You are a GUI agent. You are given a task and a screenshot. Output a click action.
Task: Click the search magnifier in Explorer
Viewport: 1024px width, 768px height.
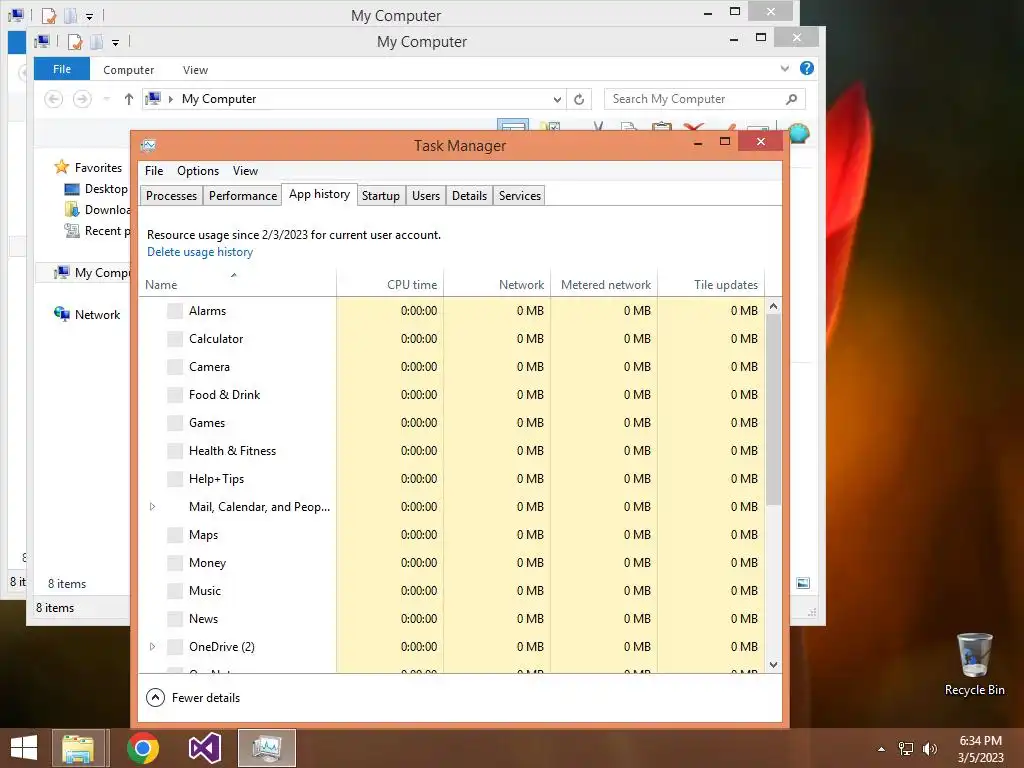(x=792, y=99)
